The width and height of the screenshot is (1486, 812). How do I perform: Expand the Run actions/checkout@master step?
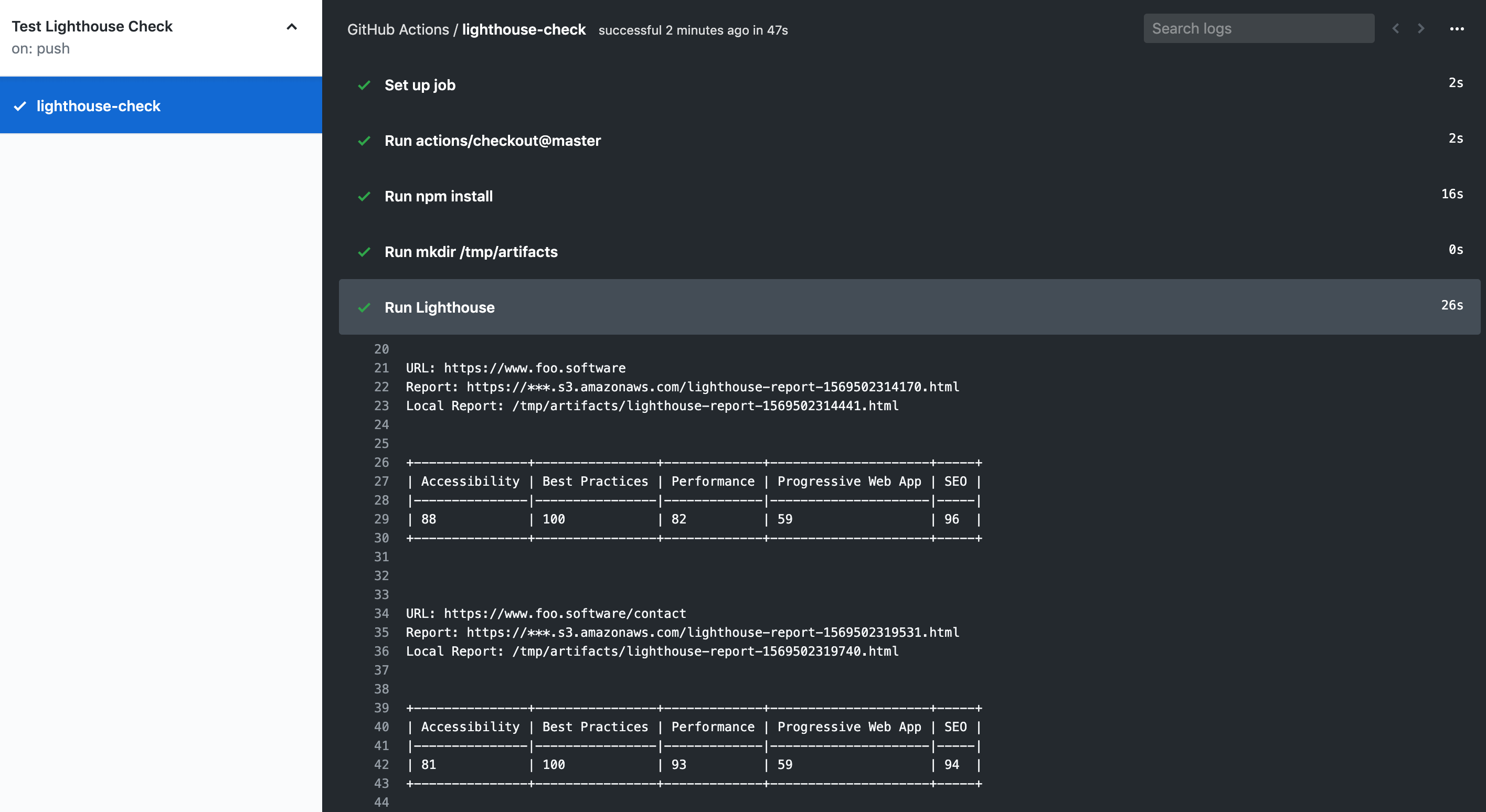[x=492, y=140]
